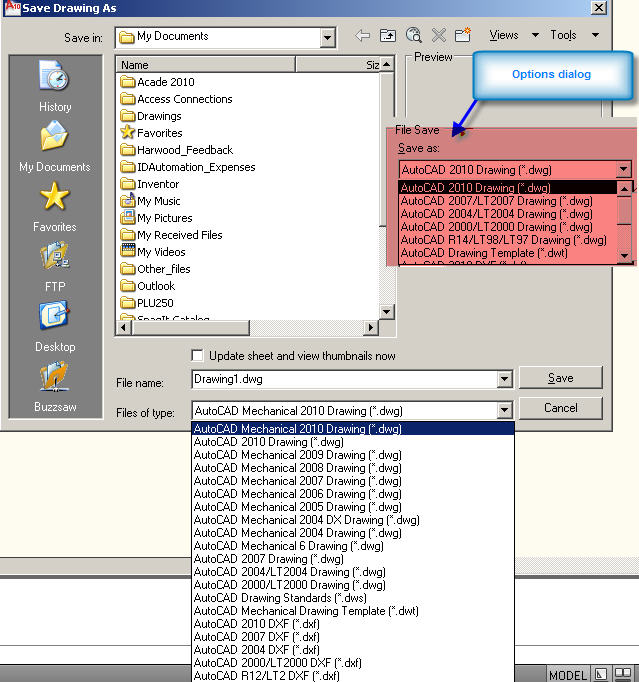Choose AutoCAD 2007 DXF format
This screenshot has height=682, width=639.
pyautogui.click(x=353, y=636)
